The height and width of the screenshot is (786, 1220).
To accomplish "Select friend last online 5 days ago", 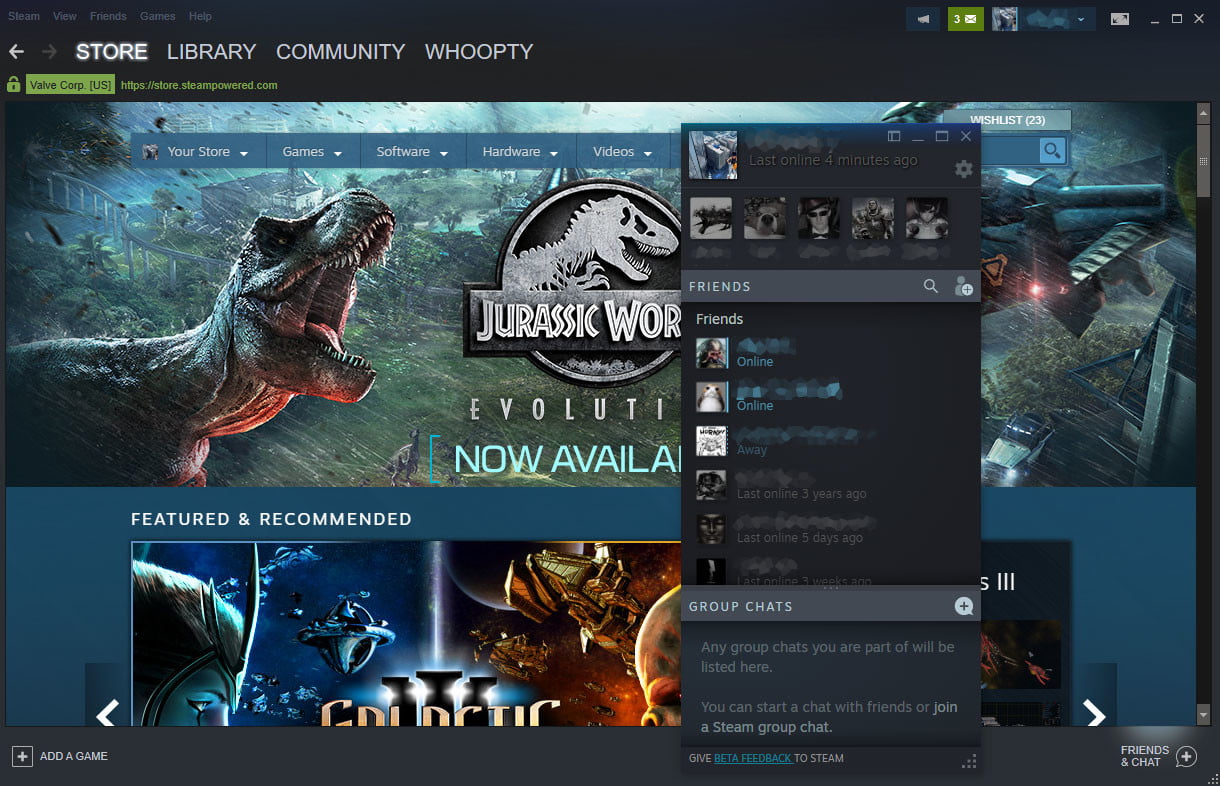I will click(x=830, y=529).
